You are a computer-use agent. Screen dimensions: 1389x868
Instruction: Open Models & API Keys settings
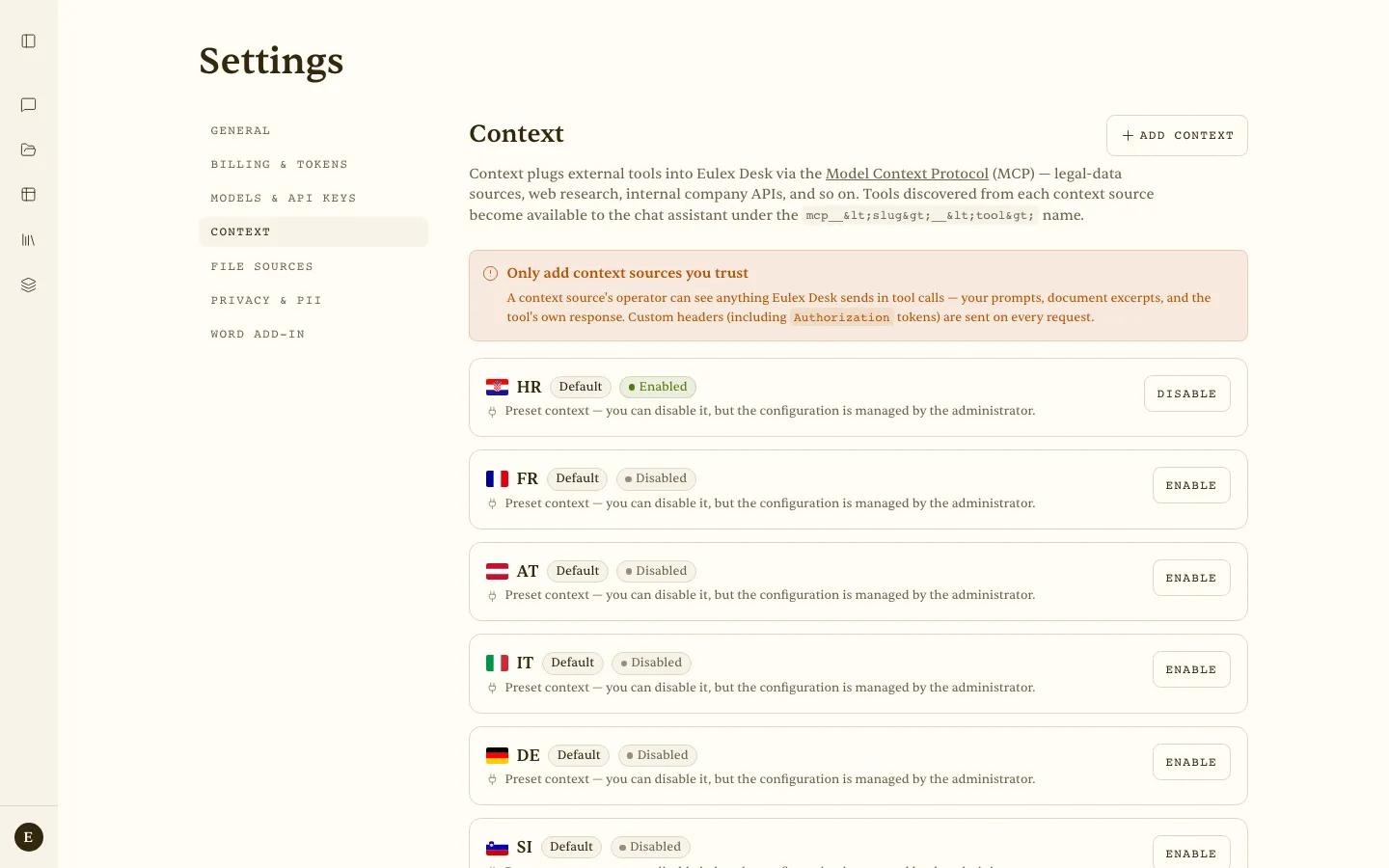313,198
